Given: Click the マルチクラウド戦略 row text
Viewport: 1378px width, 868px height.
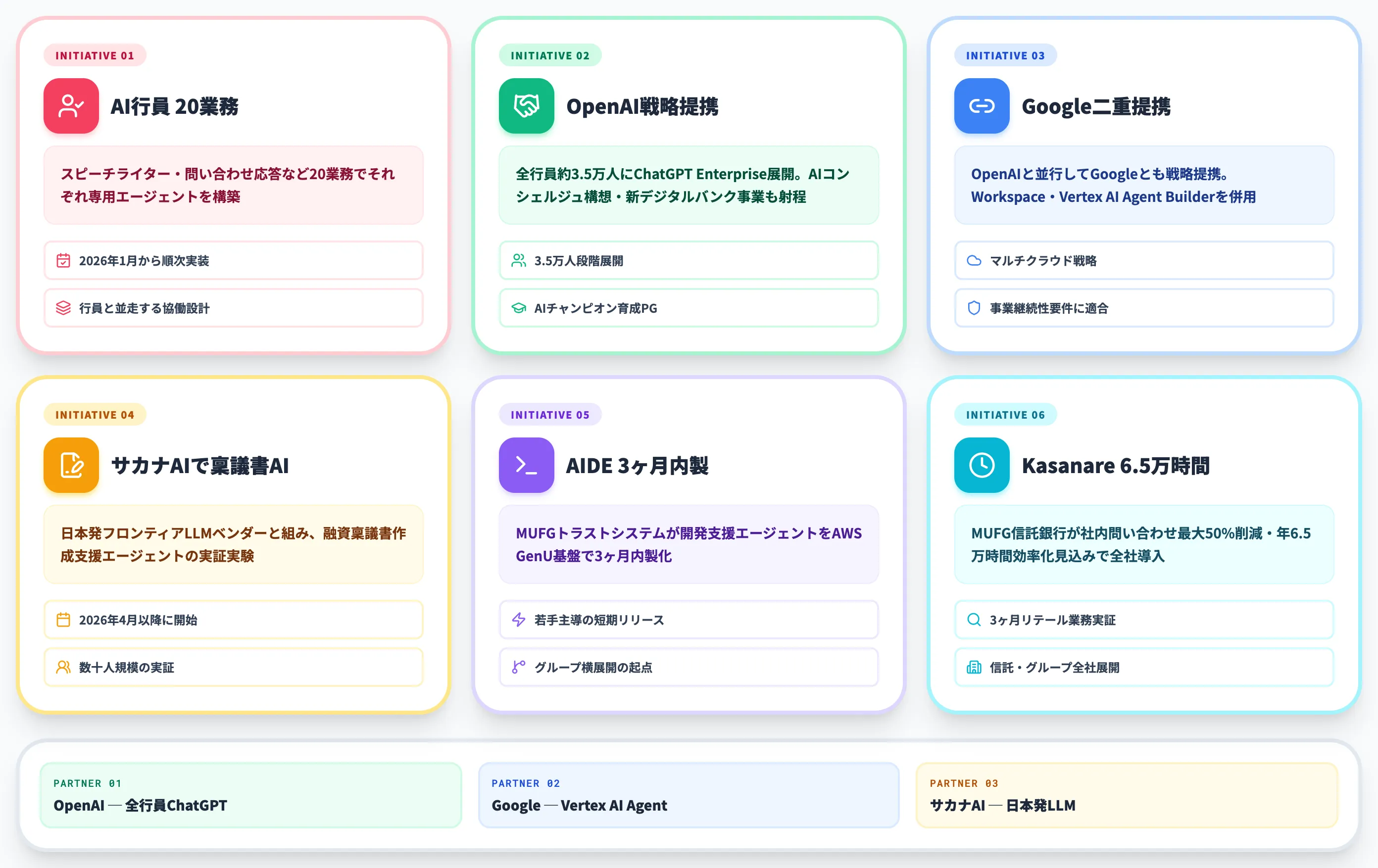Looking at the screenshot, I should [1043, 261].
